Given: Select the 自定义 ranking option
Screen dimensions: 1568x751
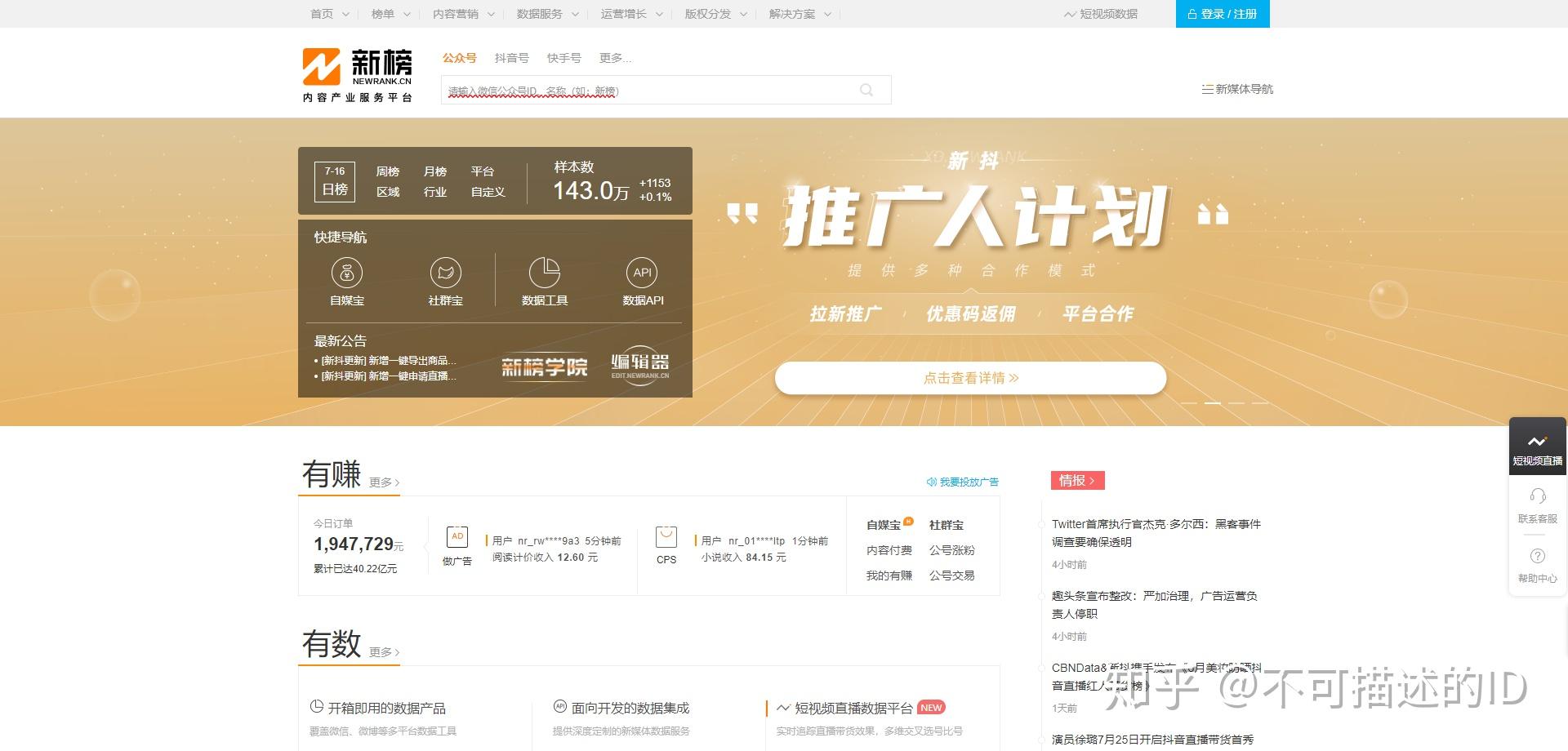Looking at the screenshot, I should [x=488, y=192].
